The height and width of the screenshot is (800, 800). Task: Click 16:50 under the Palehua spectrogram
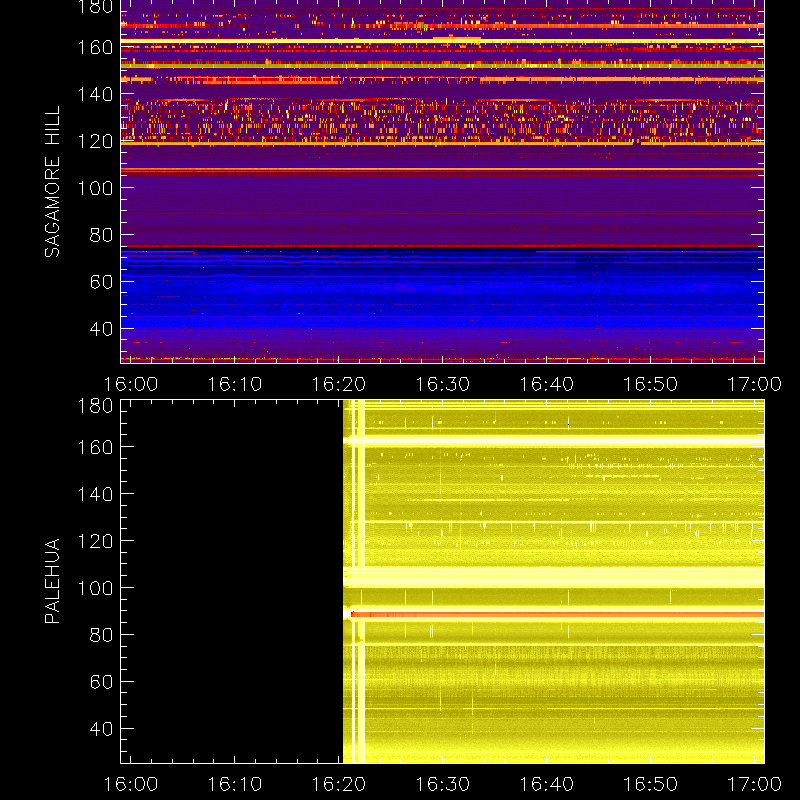pos(651,784)
